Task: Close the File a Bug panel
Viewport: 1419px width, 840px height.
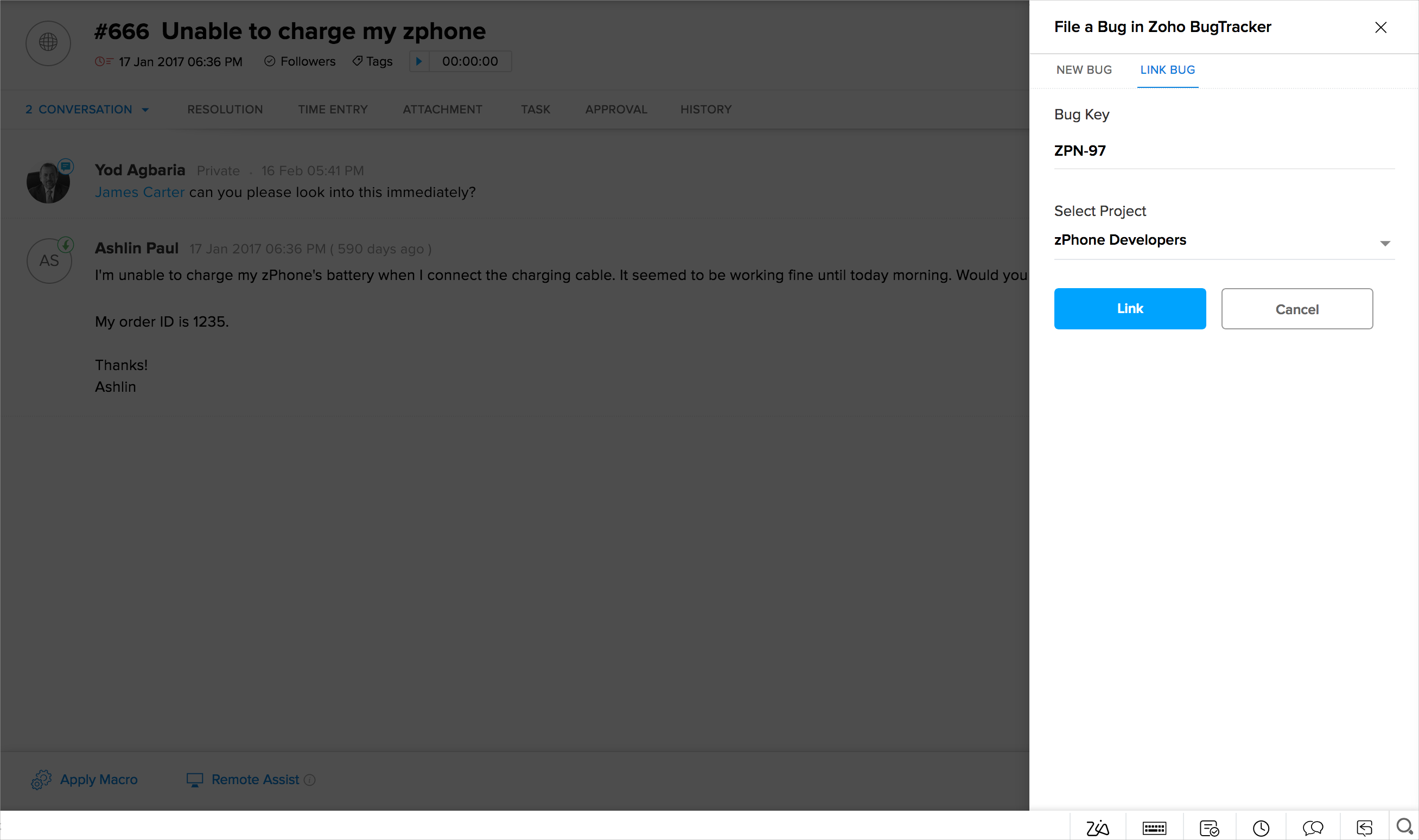Action: 1380,27
